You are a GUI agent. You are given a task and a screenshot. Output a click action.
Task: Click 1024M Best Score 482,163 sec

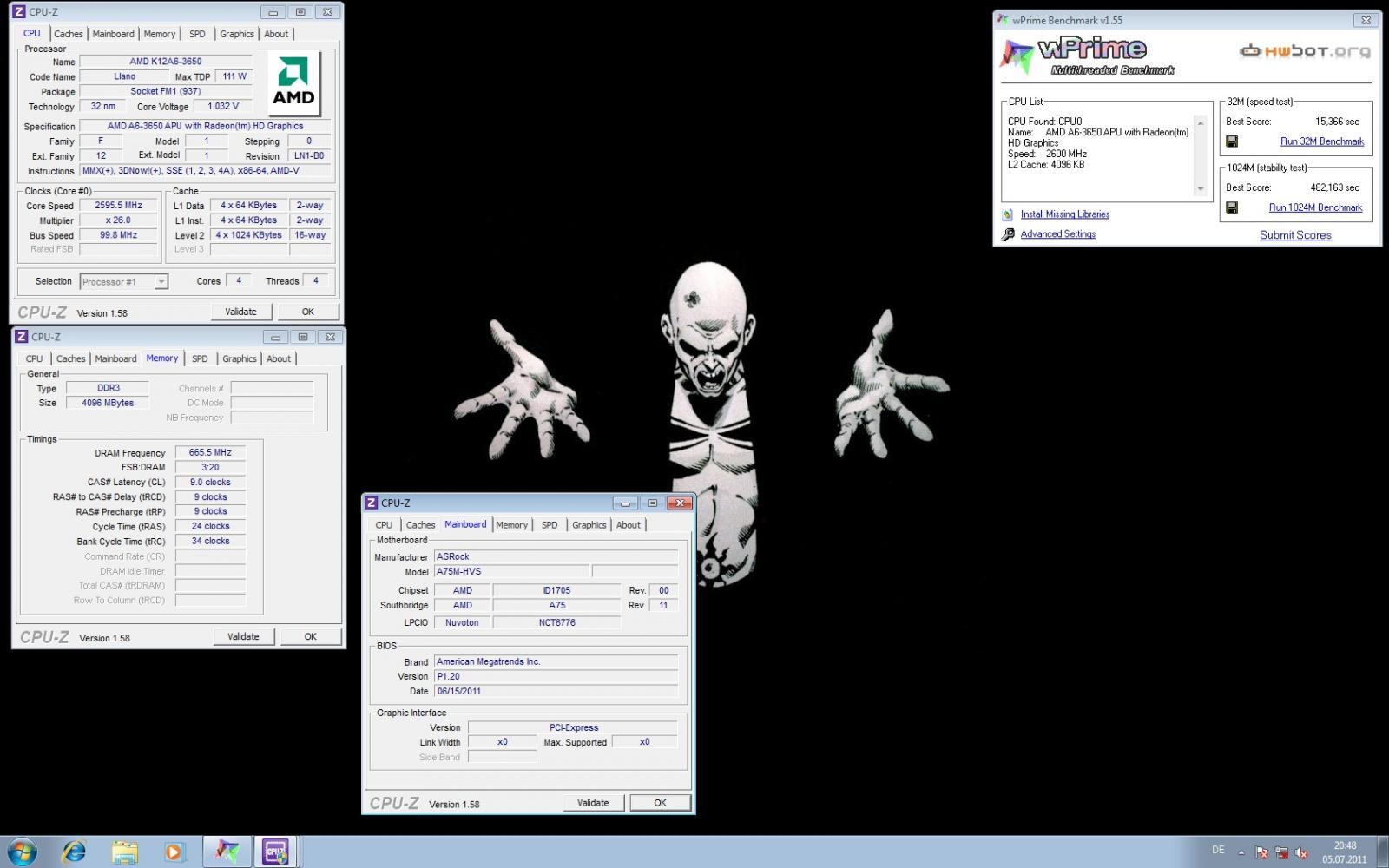[1334, 187]
